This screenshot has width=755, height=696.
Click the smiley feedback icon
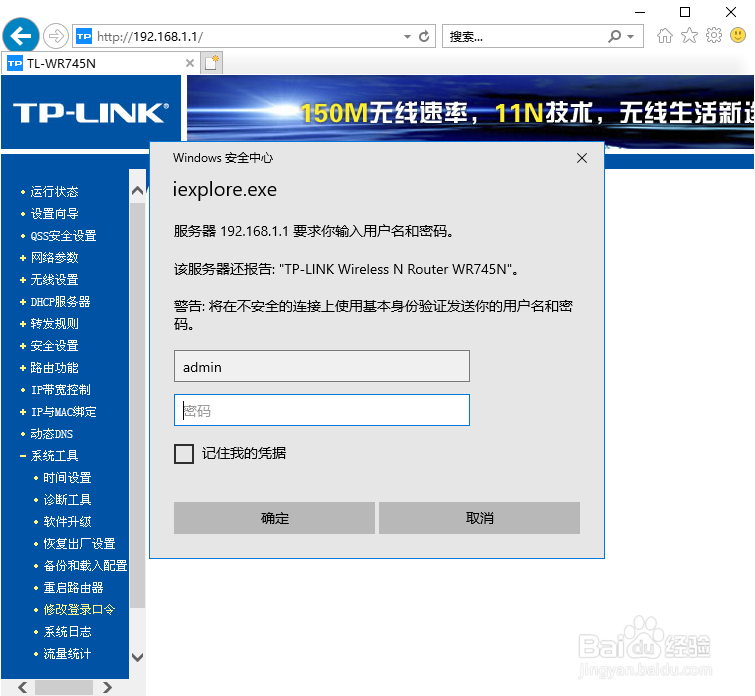738,35
